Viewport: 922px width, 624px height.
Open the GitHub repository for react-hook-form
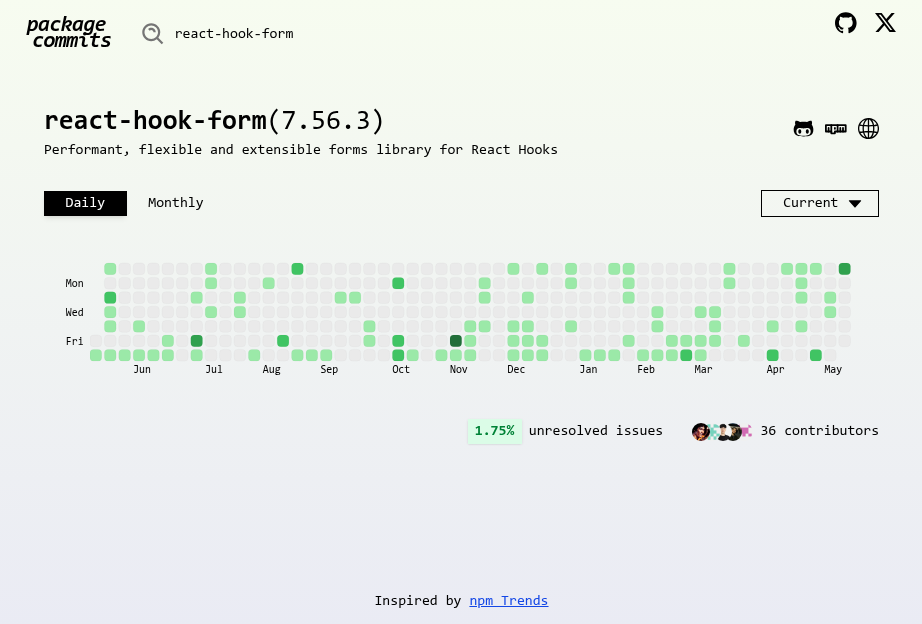[803, 128]
